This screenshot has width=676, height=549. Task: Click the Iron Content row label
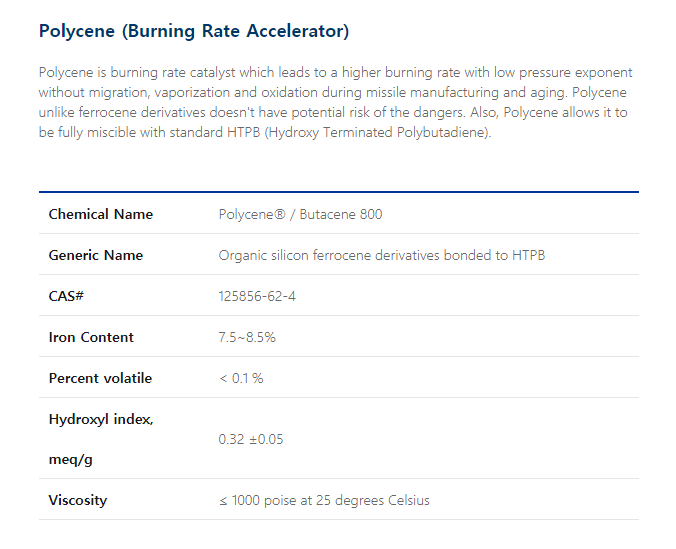pyautogui.click(x=91, y=337)
